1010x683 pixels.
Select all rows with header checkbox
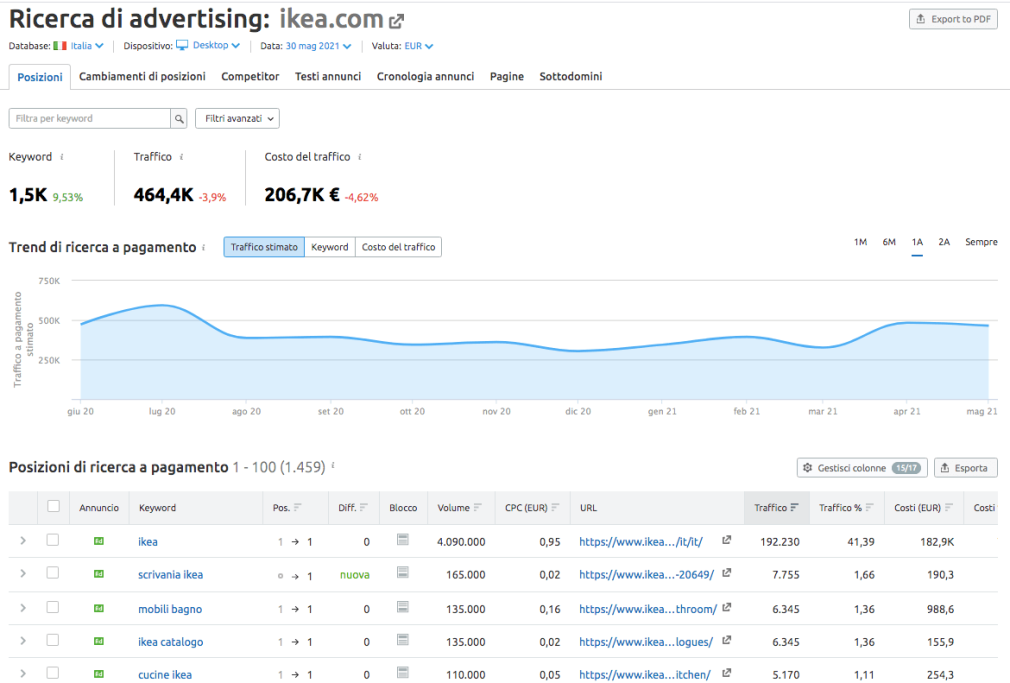pyautogui.click(x=53, y=507)
